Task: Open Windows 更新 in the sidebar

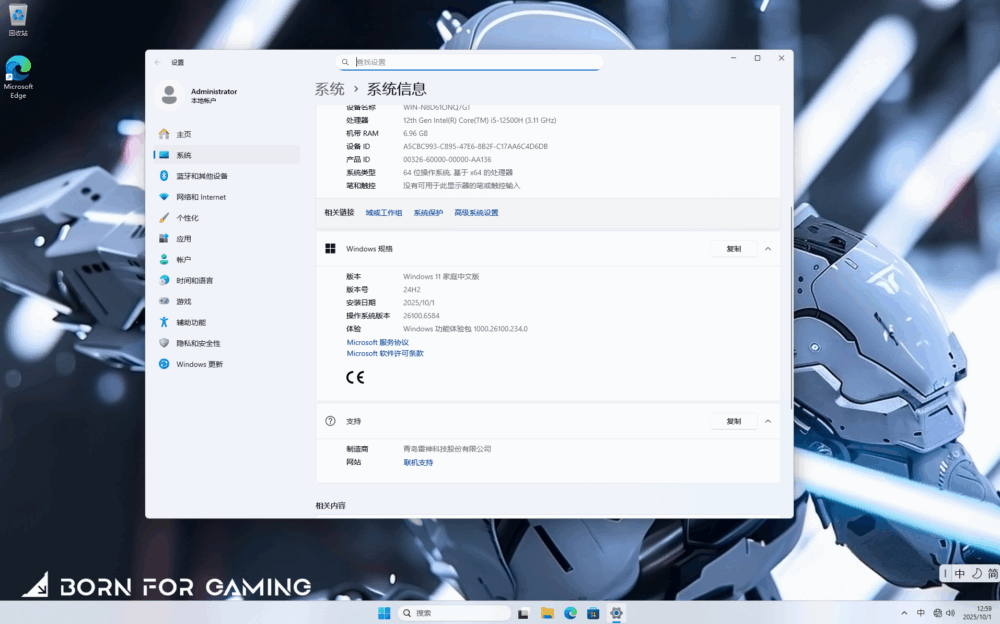Action: 199,364
